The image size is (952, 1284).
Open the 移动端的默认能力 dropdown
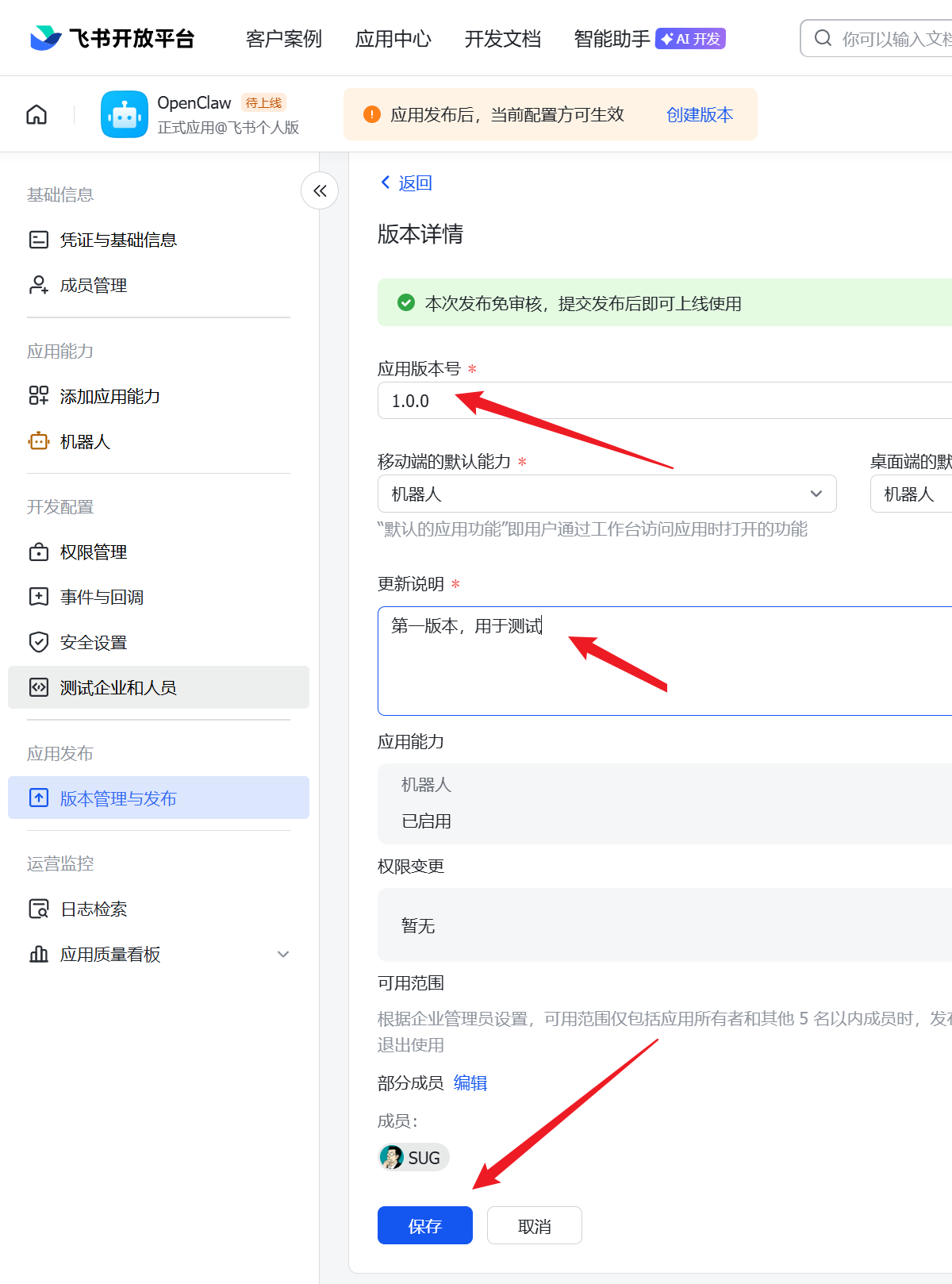pos(607,494)
